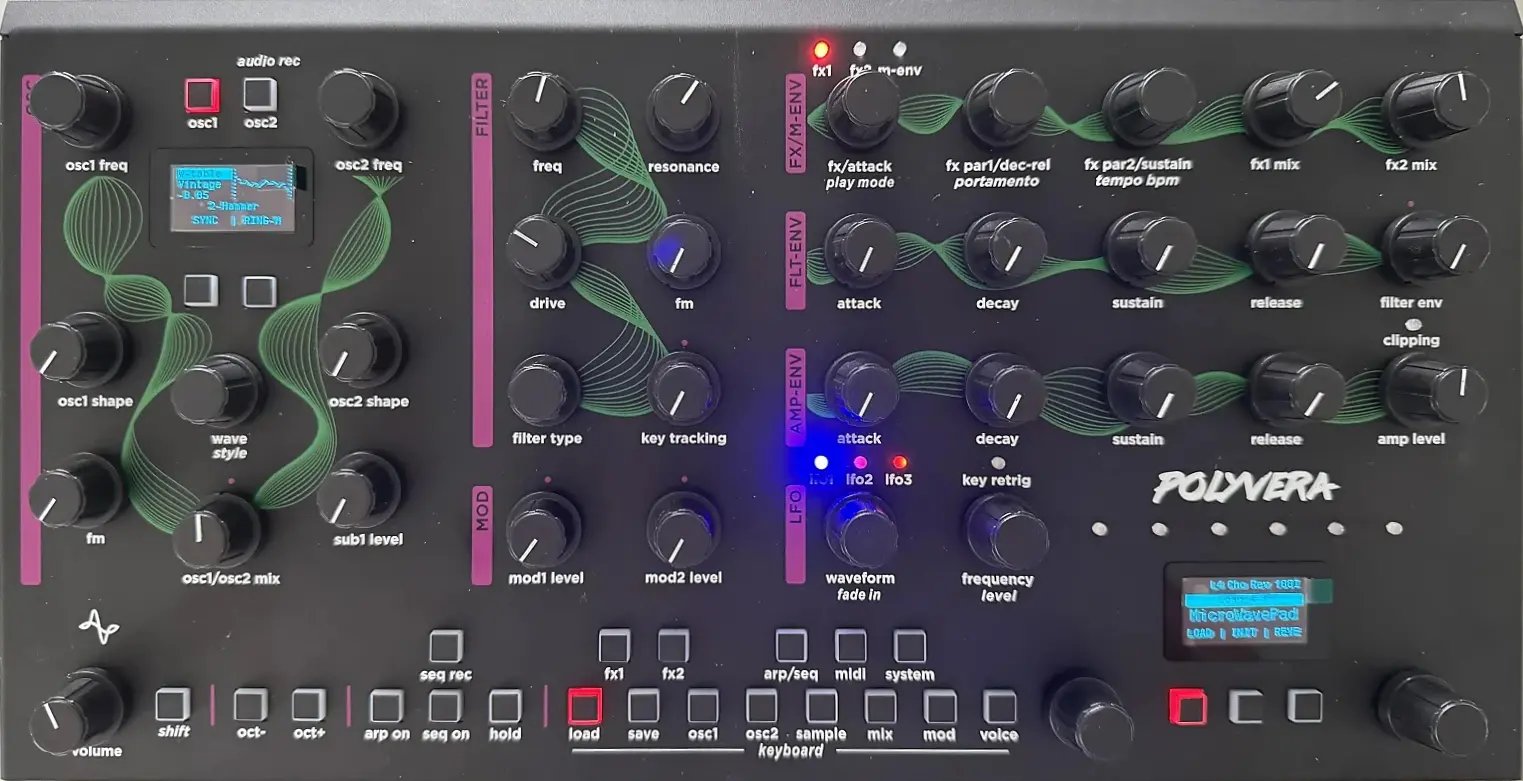
Task: Lower the octave with the oct- button
Action: pos(250,705)
